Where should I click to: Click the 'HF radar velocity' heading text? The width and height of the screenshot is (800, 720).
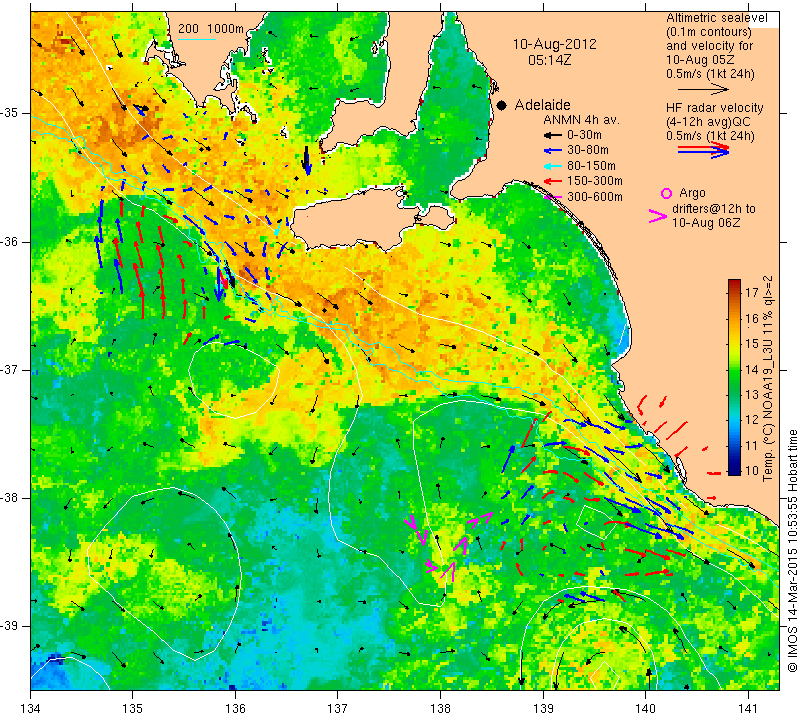[714, 108]
